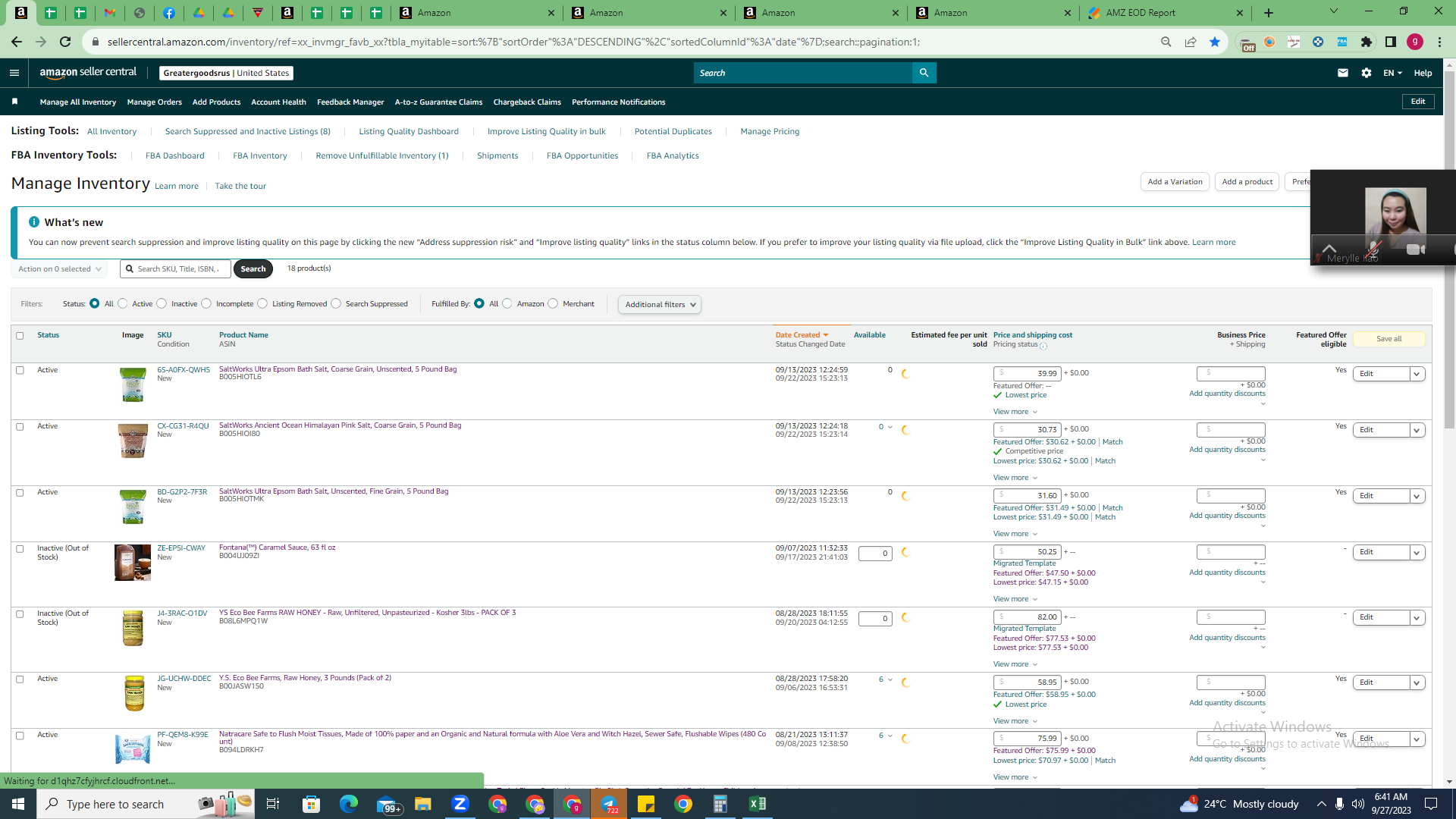Click the pricing status info icon

[1043, 346]
